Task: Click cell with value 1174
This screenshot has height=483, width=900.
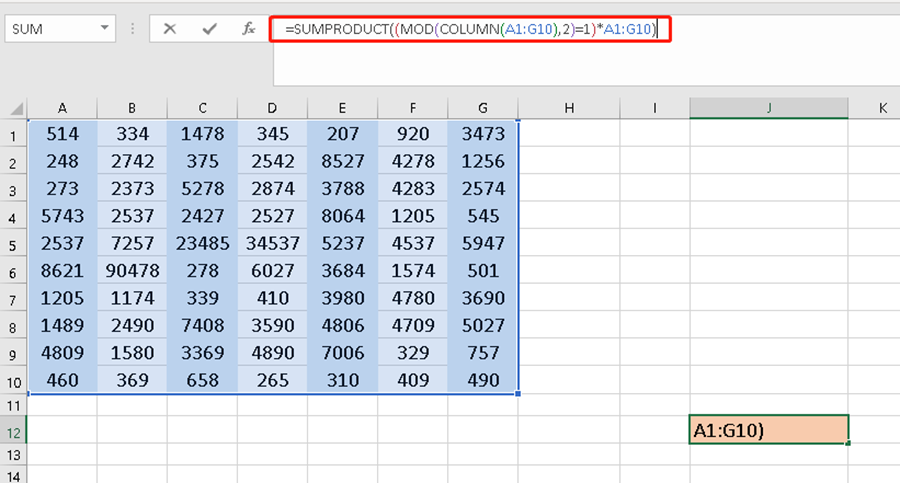Action: click(132, 298)
